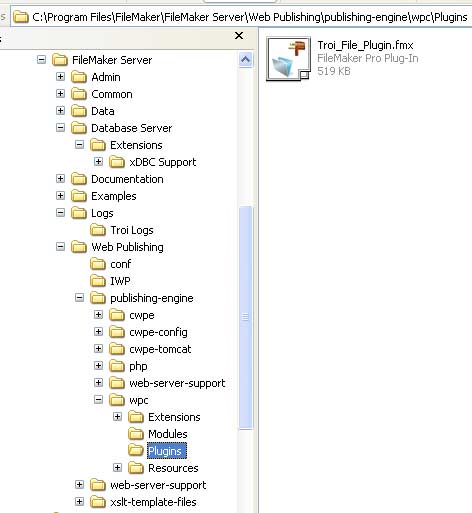Select the FileMaker Server tree label
The image size is (472, 513).
click(x=112, y=60)
